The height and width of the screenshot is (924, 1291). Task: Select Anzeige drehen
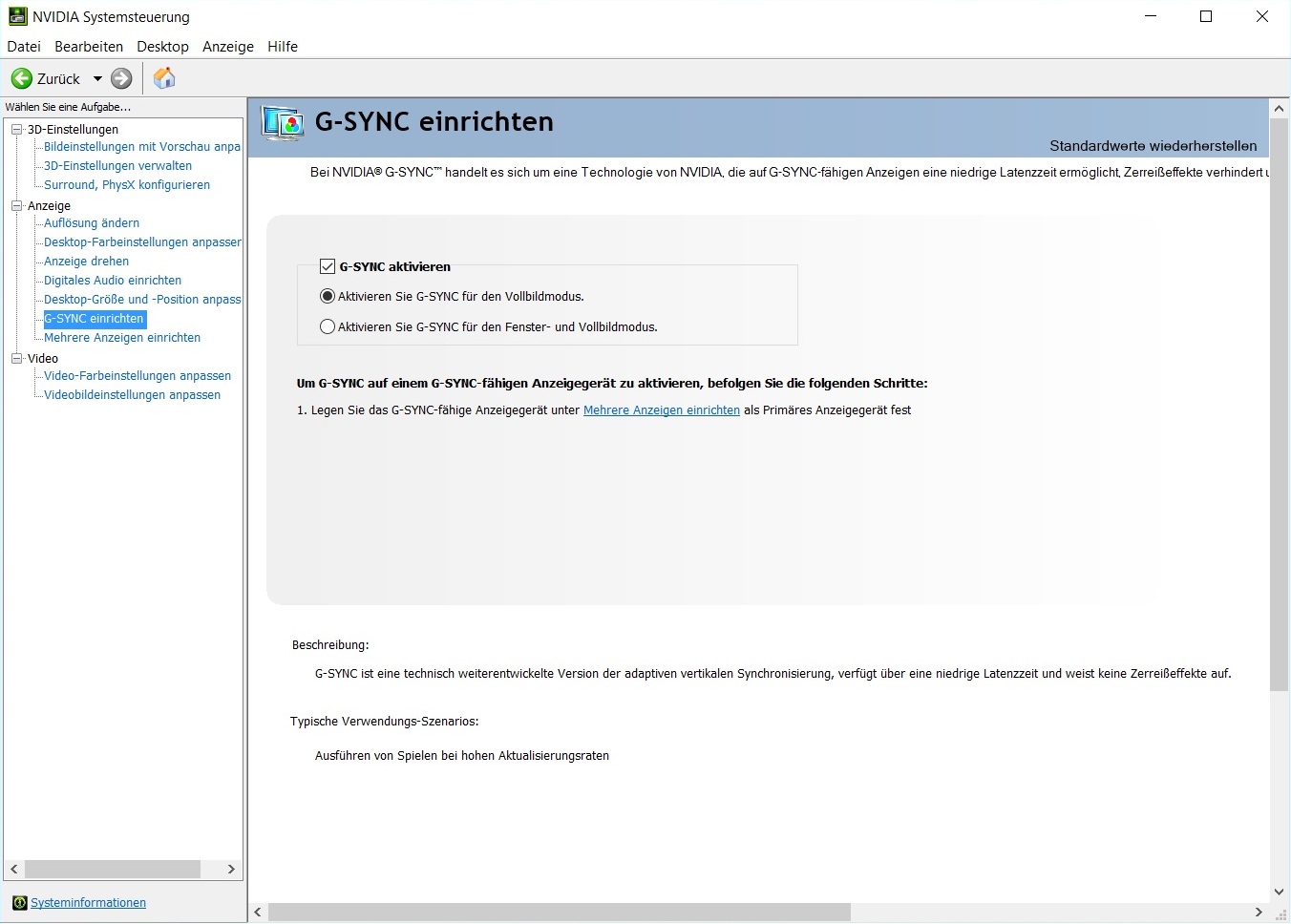[x=86, y=261]
